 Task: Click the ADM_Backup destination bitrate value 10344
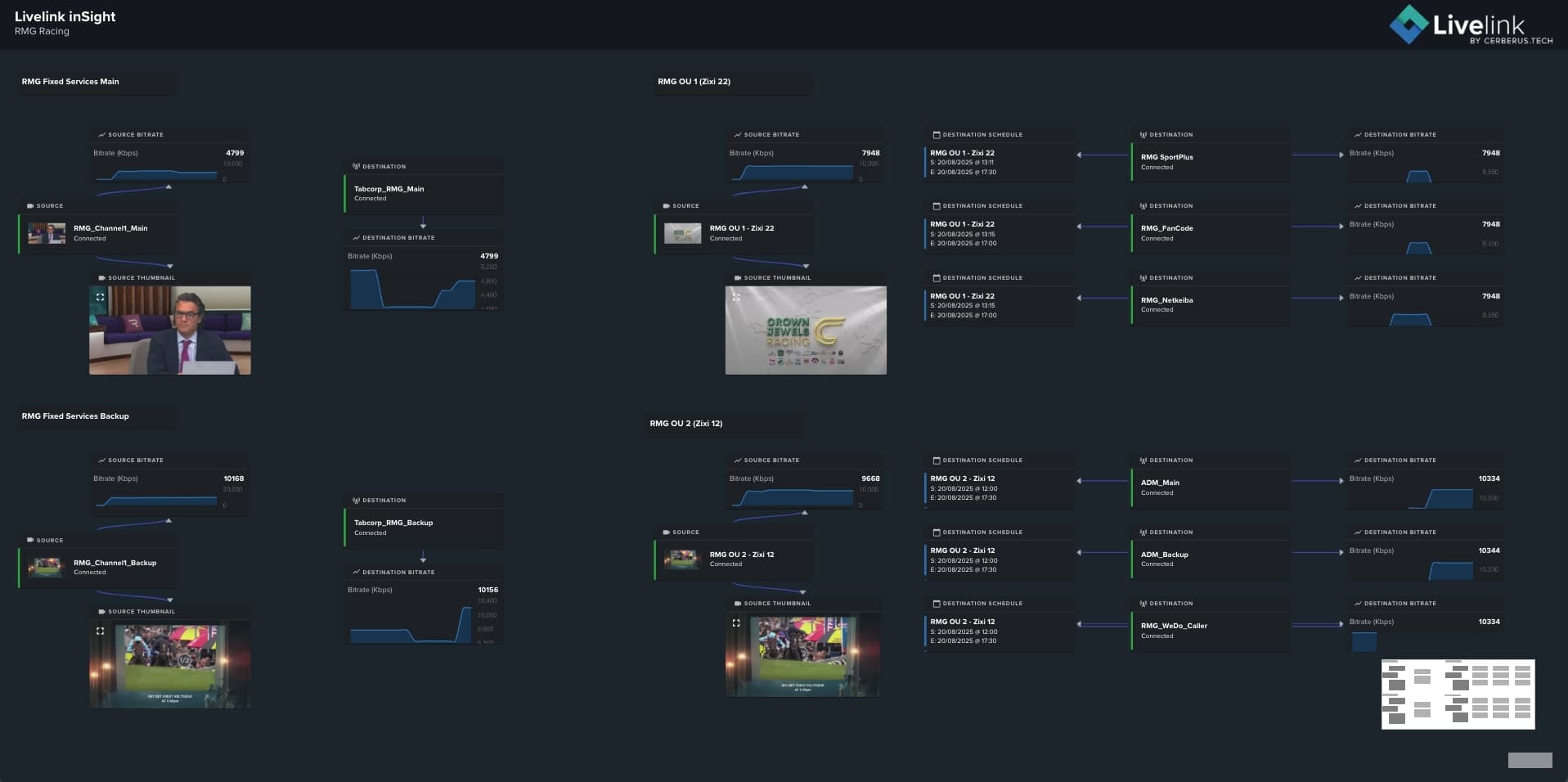coord(1489,551)
